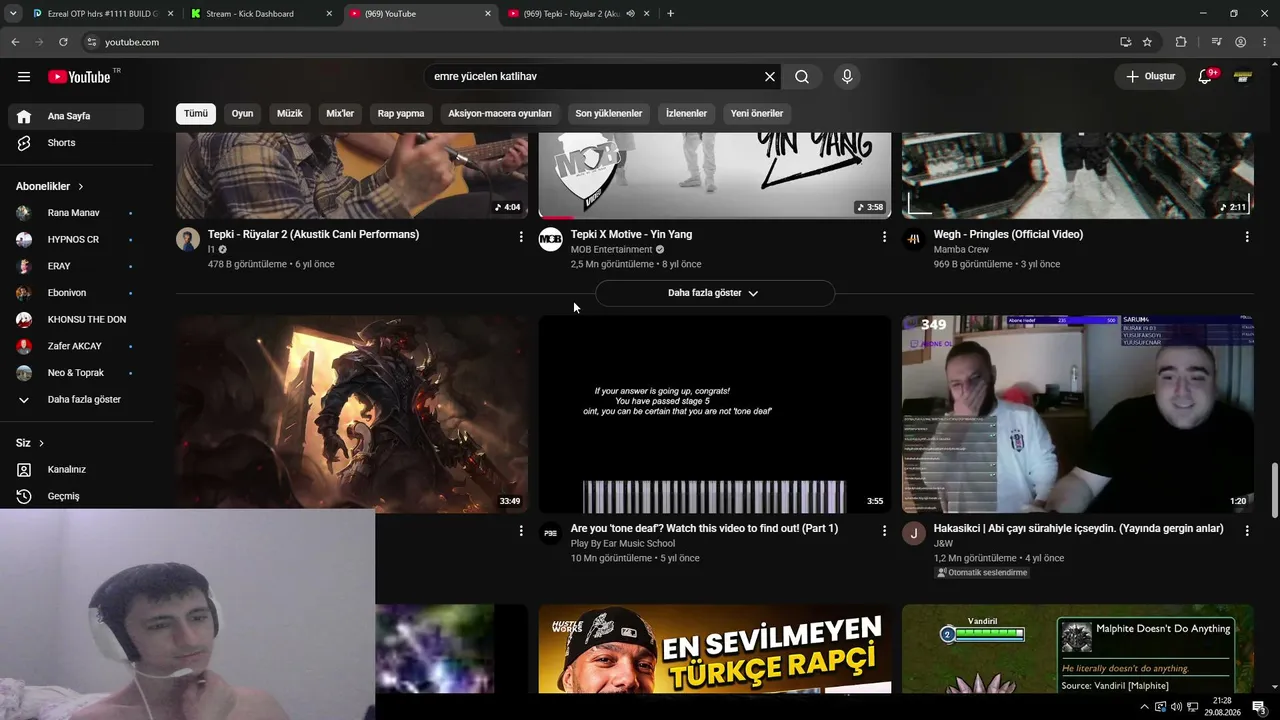Open the Tepki - Rüyalar 2 video title

313,235
